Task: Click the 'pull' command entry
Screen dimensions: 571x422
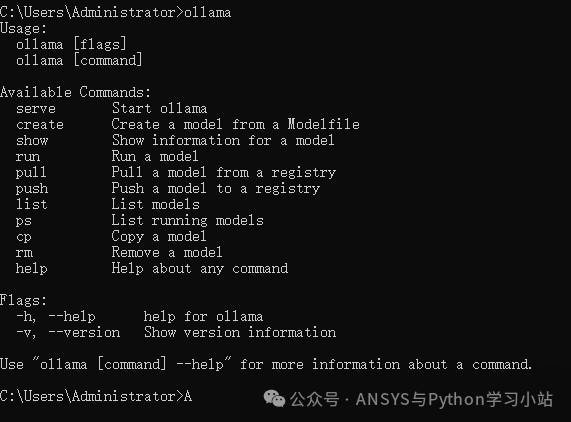Action: [31, 173]
